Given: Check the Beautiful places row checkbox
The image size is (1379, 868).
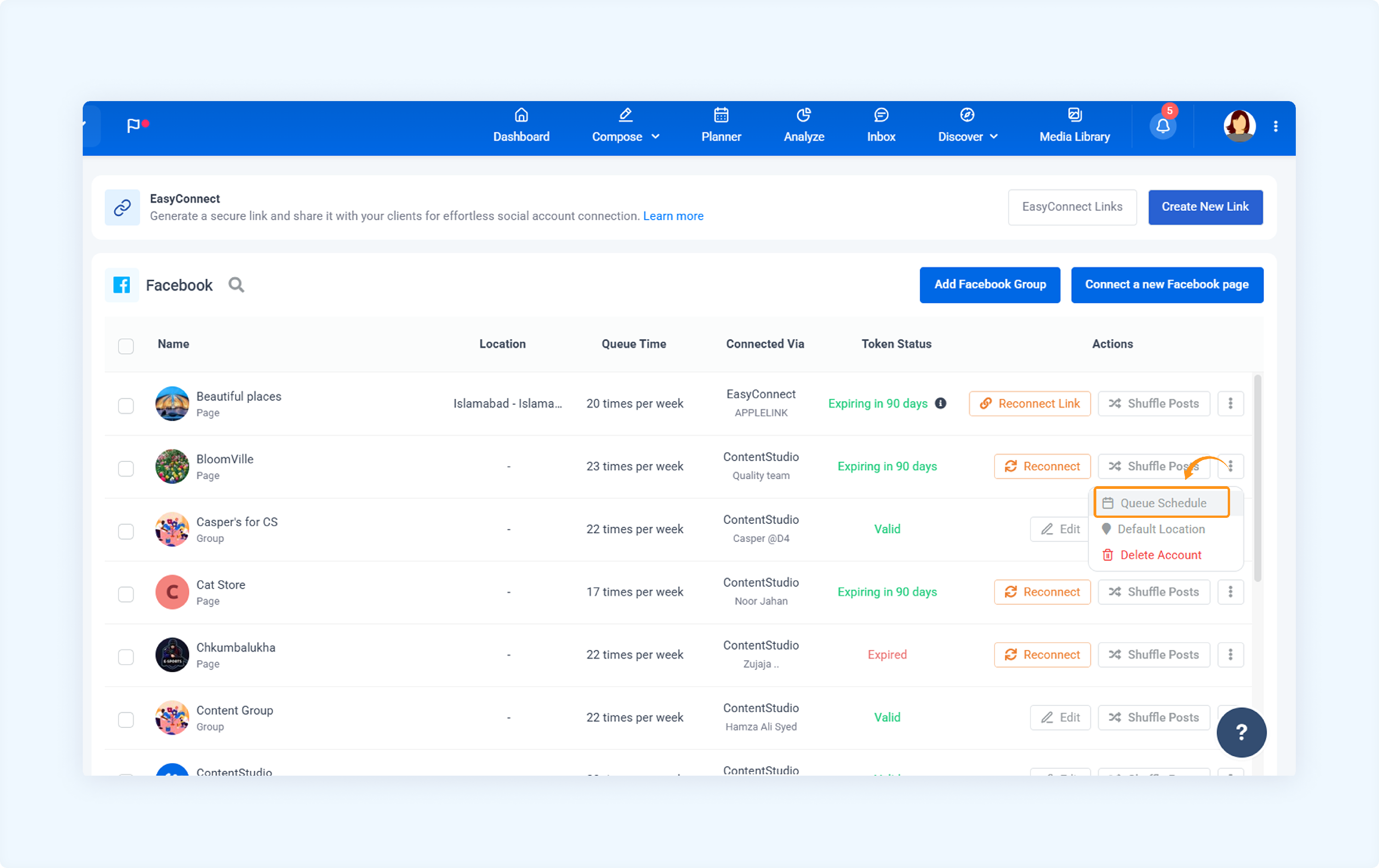Looking at the screenshot, I should [126, 406].
